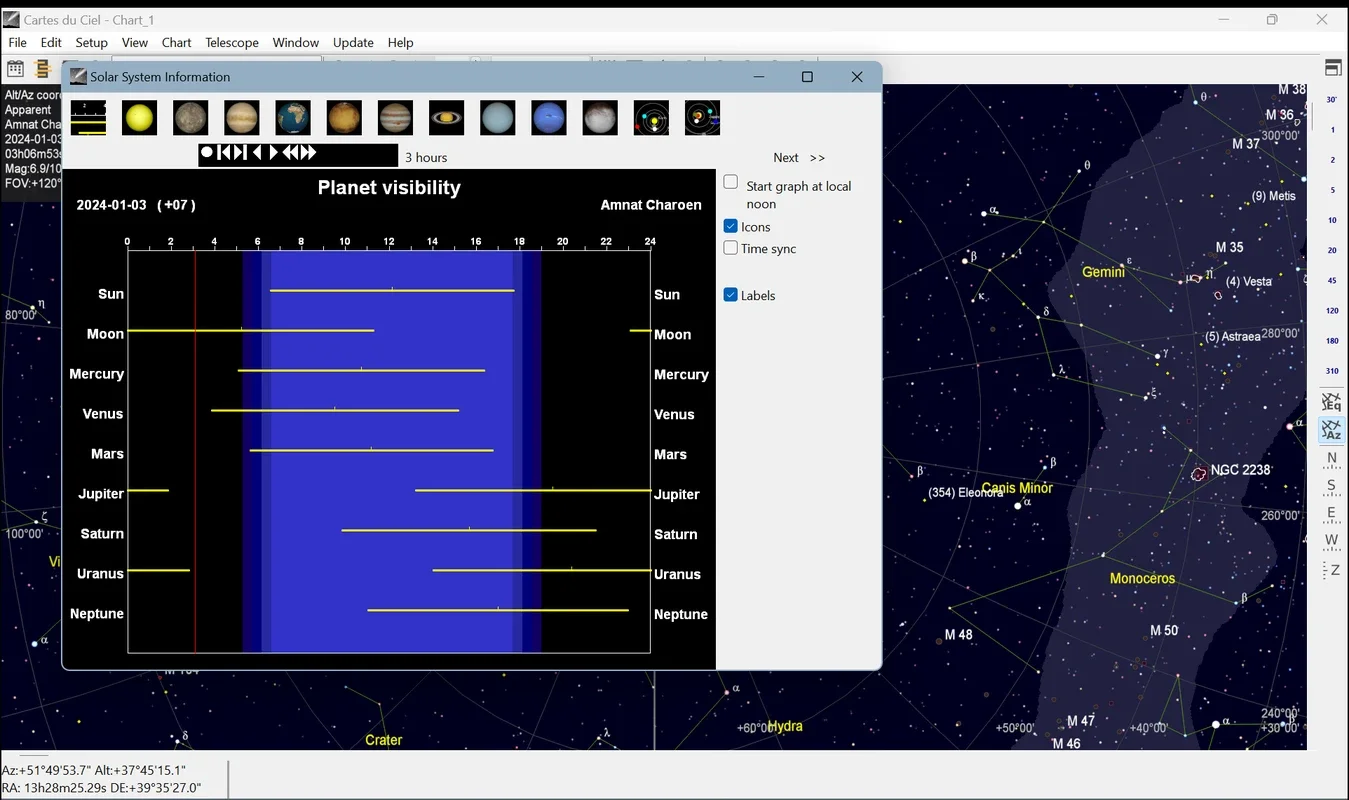Set field of view to 310 degrees
Image resolution: width=1349 pixels, height=800 pixels.
1332,371
